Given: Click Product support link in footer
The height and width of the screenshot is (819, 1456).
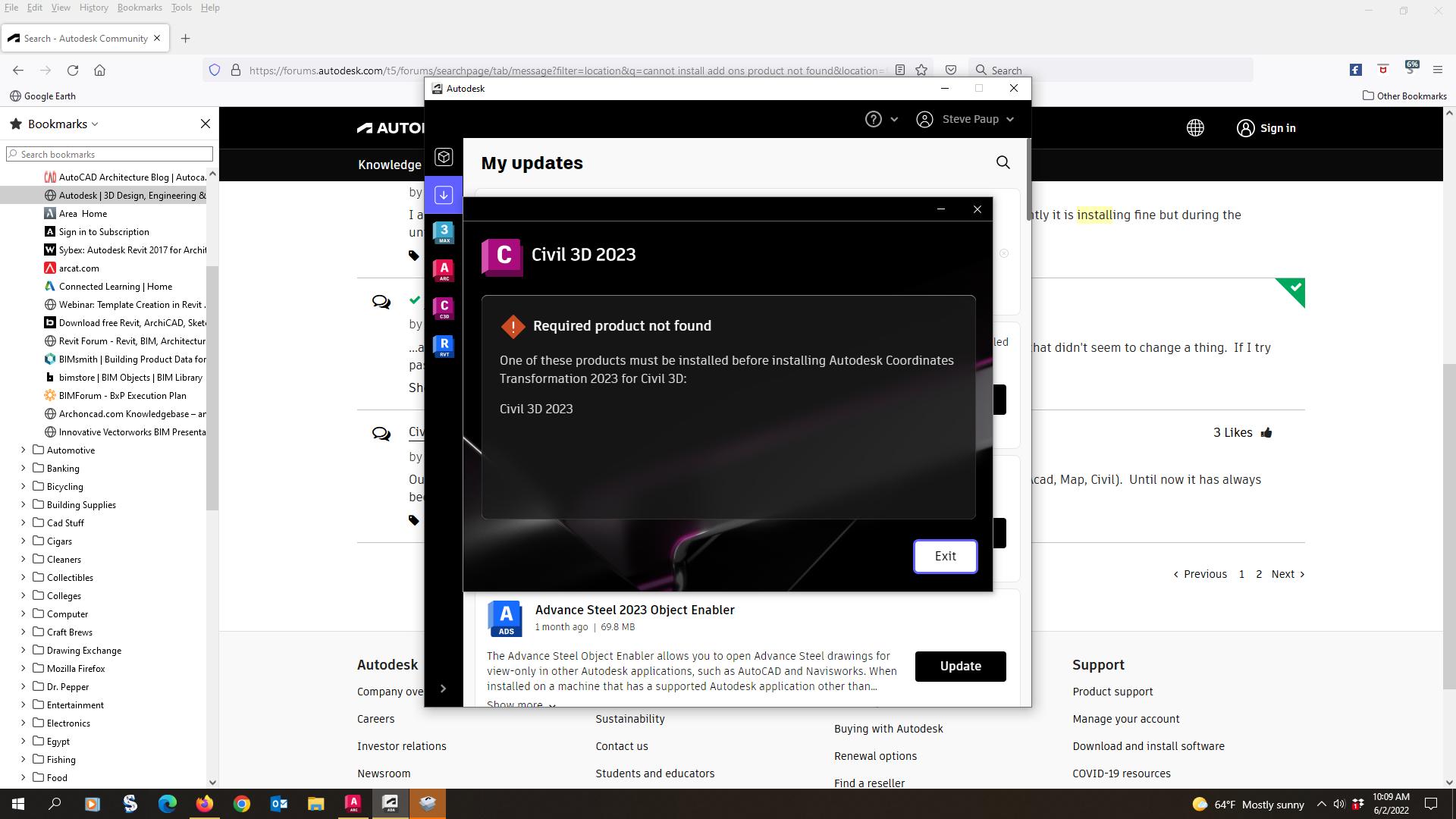Looking at the screenshot, I should [1112, 692].
